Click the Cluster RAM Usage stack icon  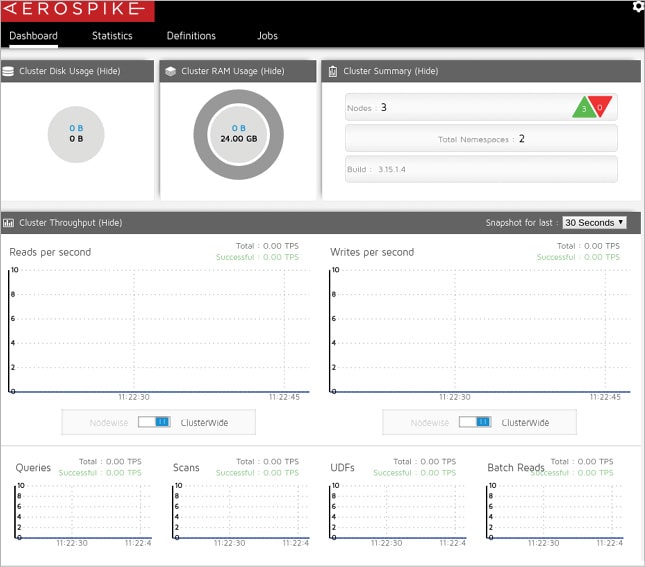point(171,72)
